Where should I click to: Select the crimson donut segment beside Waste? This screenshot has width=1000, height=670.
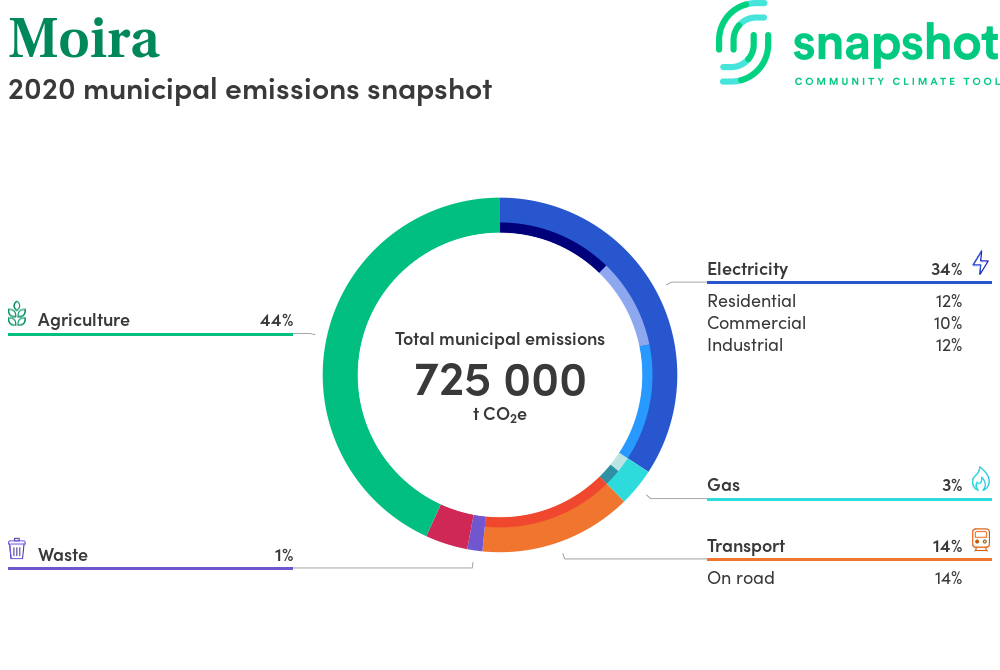(x=451, y=527)
